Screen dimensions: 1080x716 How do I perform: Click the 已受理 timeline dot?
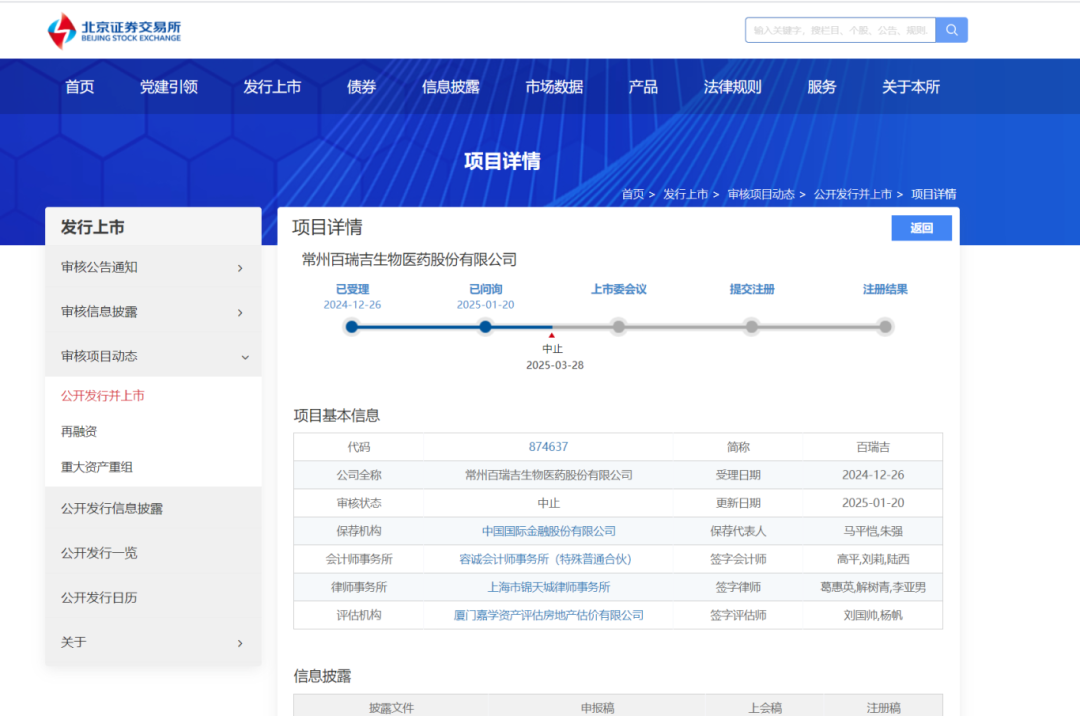pyautogui.click(x=352, y=326)
